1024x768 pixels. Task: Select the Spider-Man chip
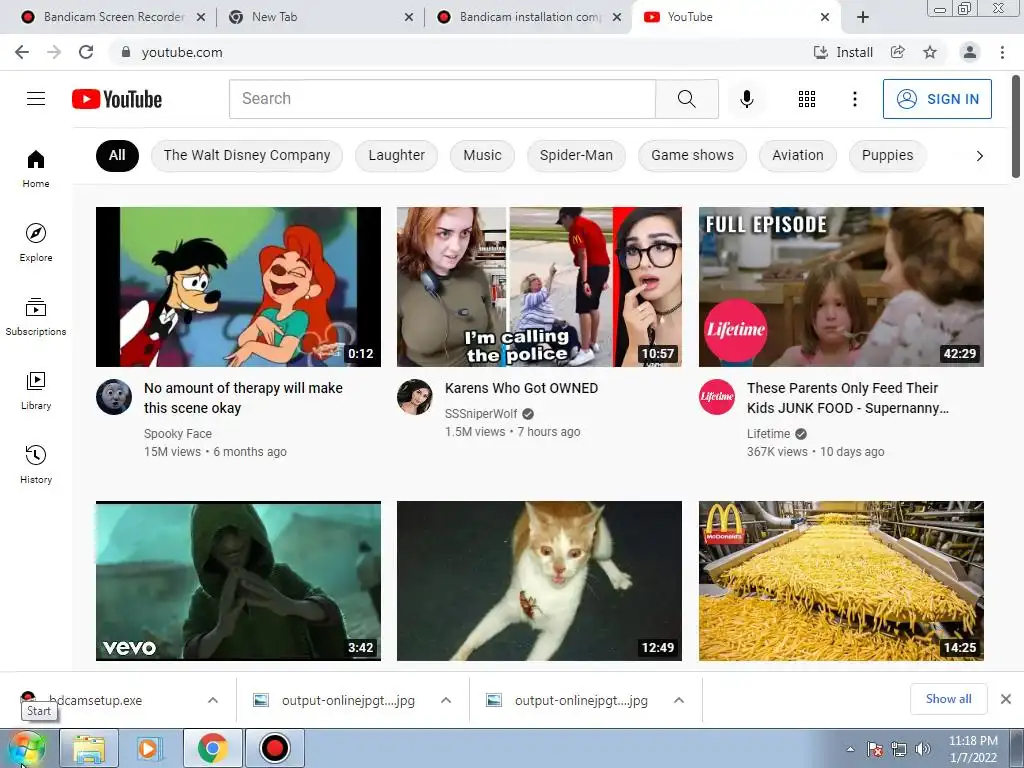tap(576, 155)
